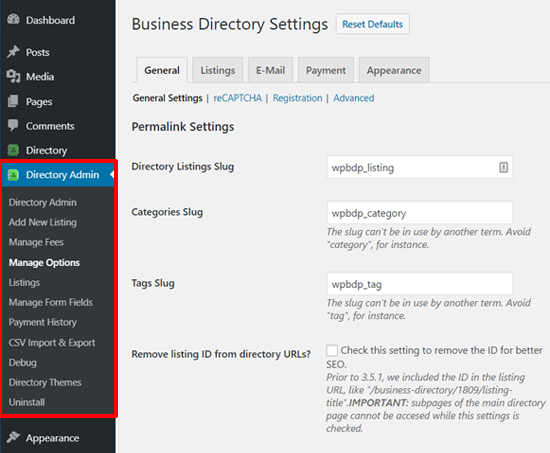Open Manage Fees submenu link

36,242
